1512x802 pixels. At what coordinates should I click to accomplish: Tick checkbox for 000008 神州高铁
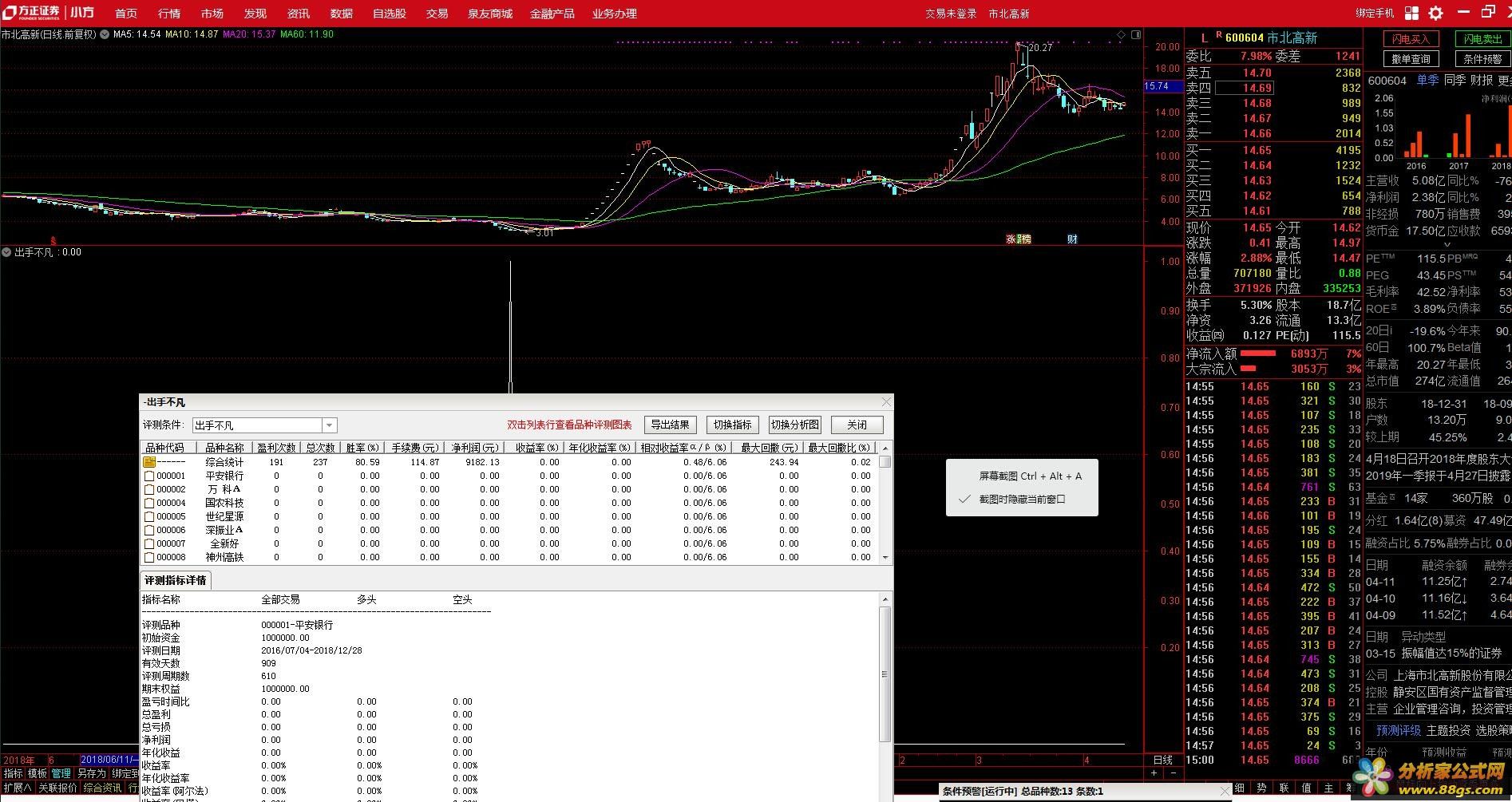148,558
